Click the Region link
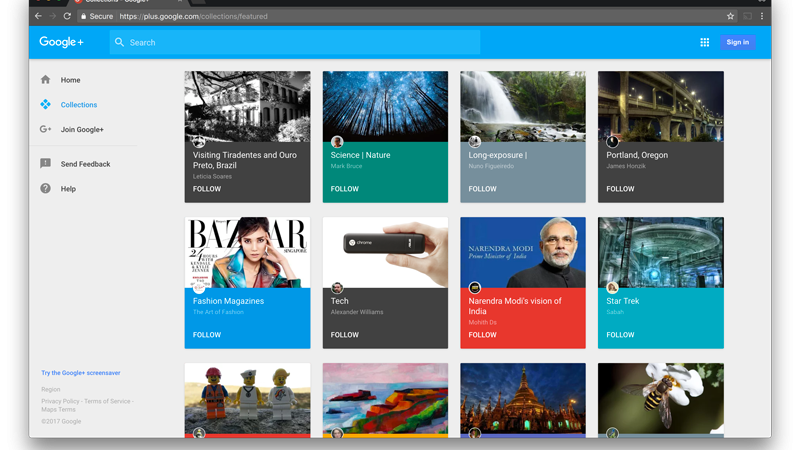 pos(51,389)
